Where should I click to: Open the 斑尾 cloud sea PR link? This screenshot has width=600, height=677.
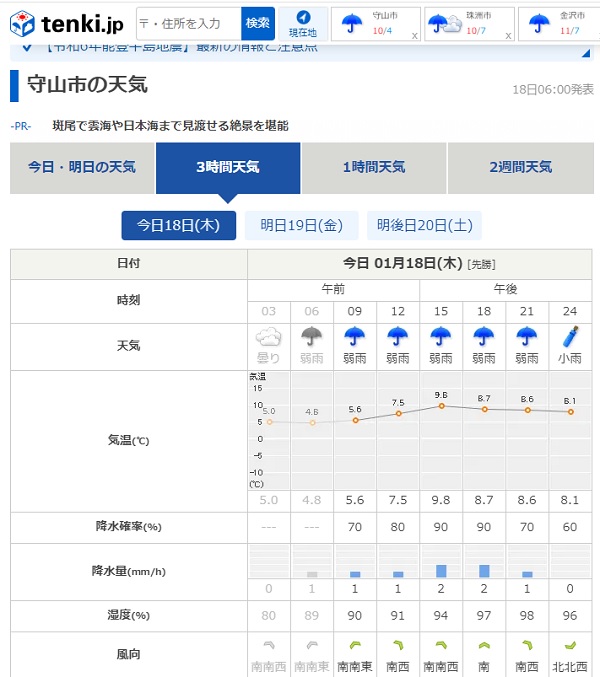coord(170,126)
